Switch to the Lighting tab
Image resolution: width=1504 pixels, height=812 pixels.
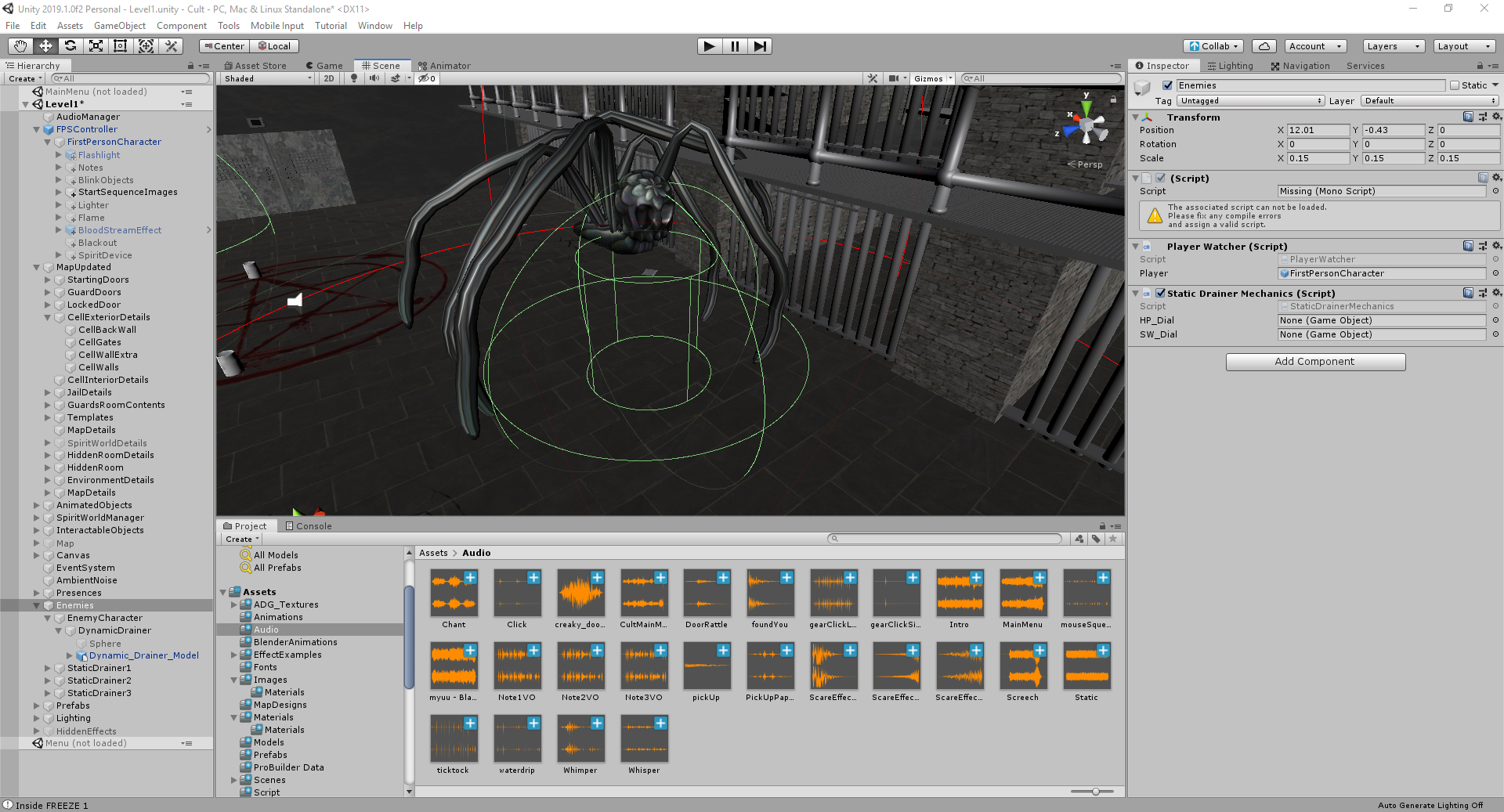1230,66
